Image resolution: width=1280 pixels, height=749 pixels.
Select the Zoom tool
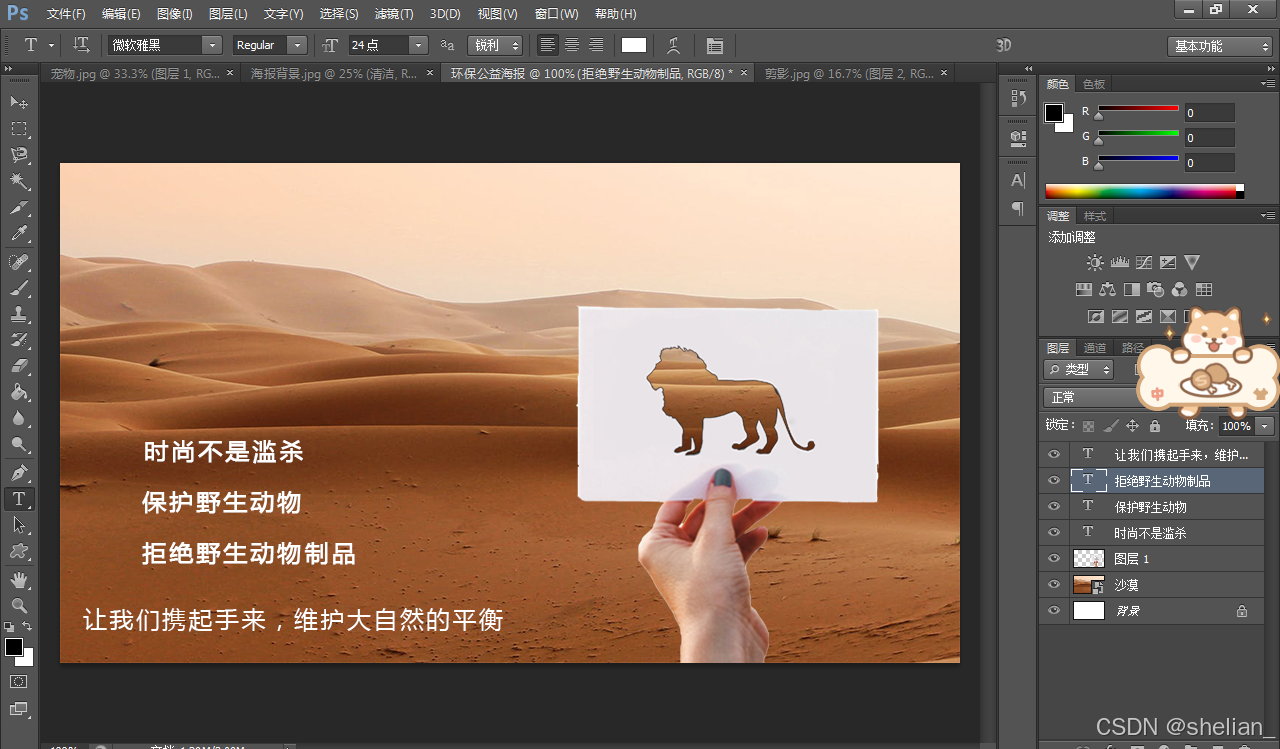[19, 605]
